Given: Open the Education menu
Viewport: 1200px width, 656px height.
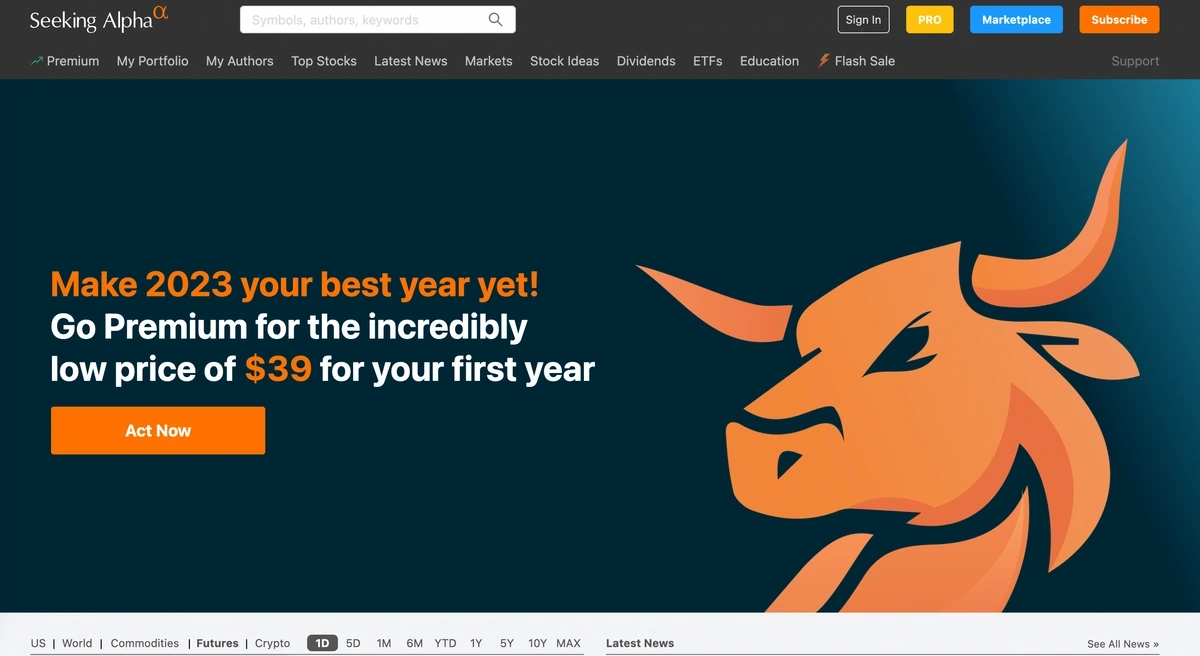Looking at the screenshot, I should 770,61.
